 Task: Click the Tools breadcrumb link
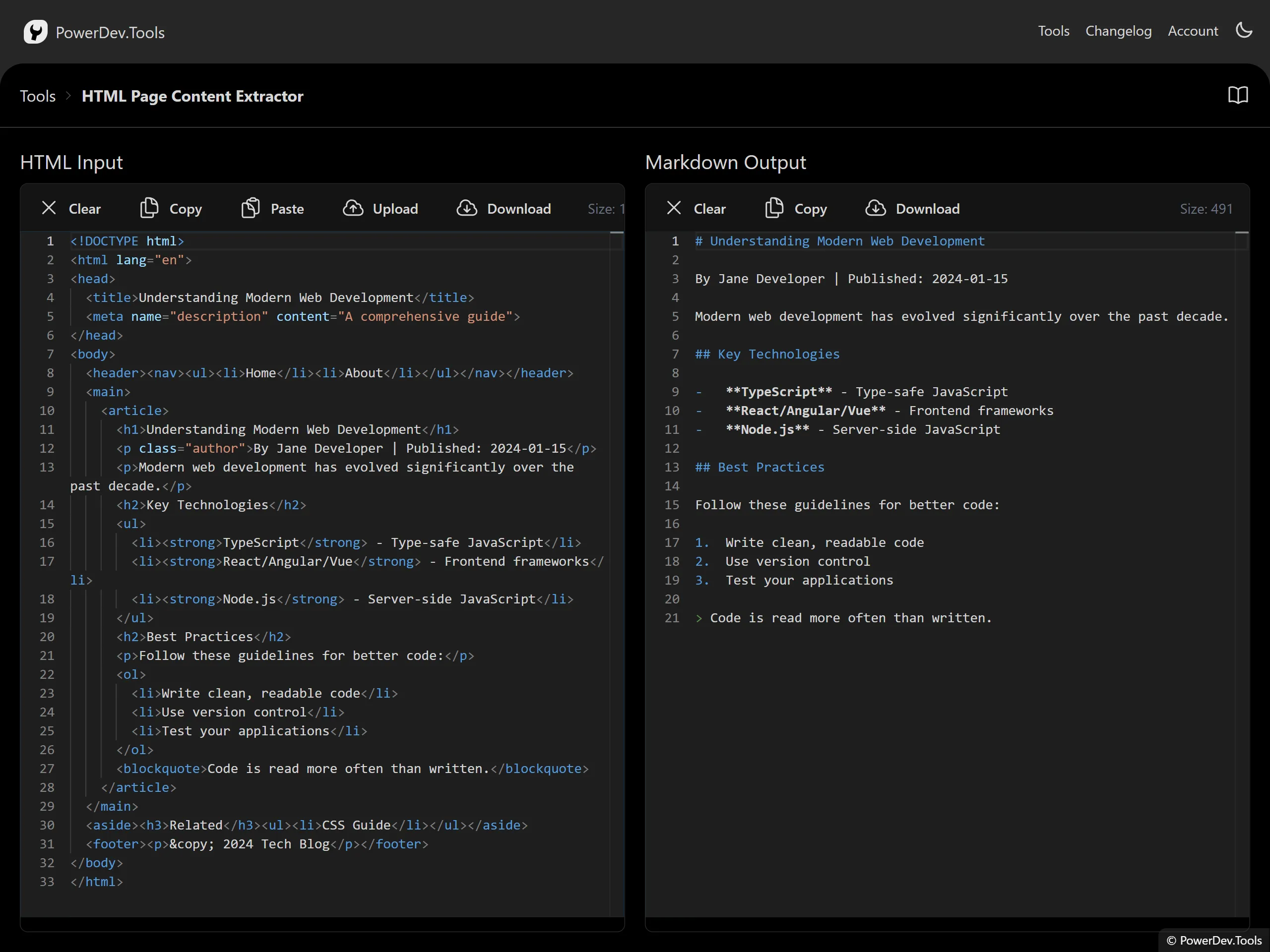click(37, 96)
